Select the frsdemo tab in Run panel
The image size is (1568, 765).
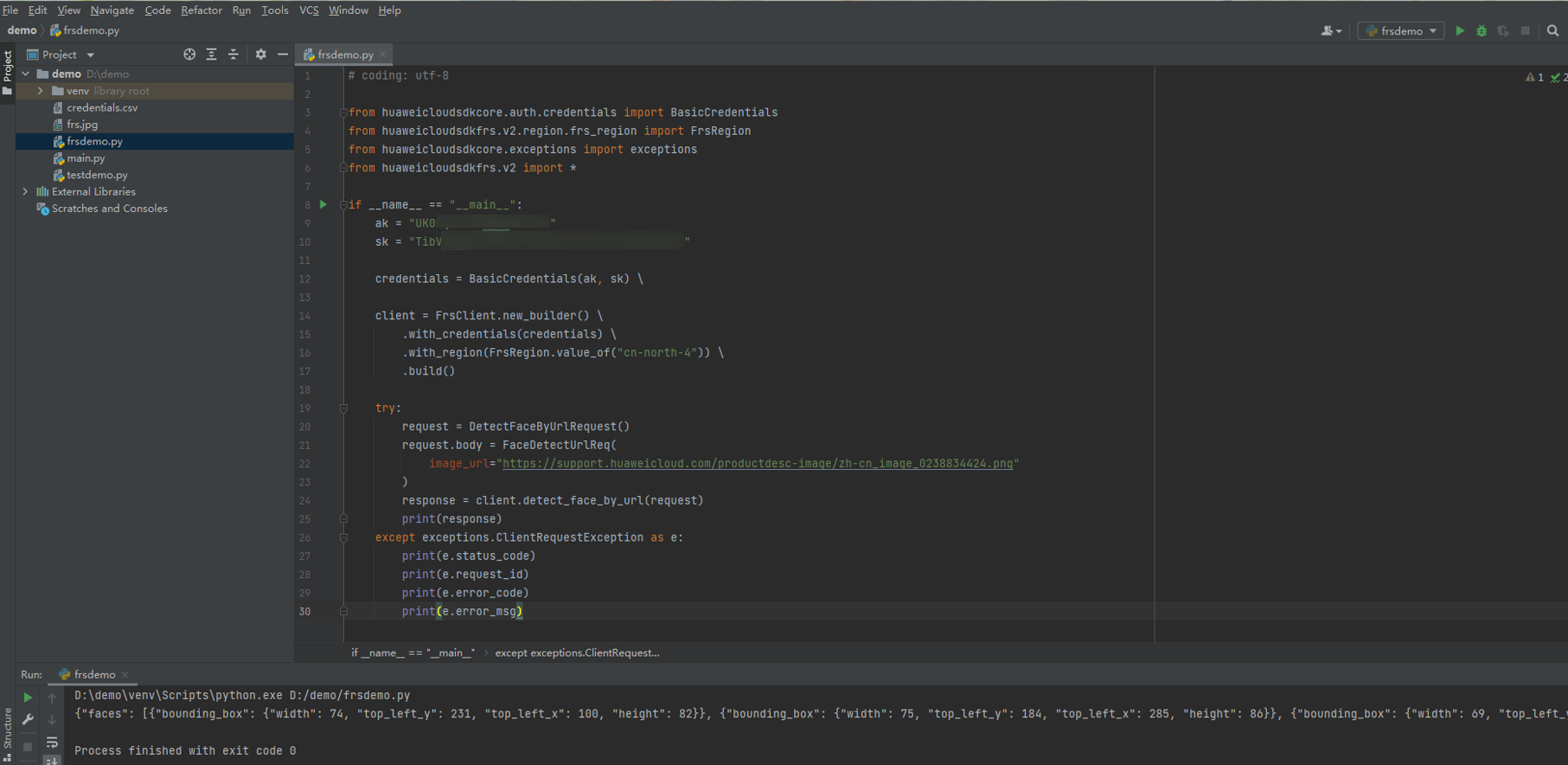[x=94, y=675]
